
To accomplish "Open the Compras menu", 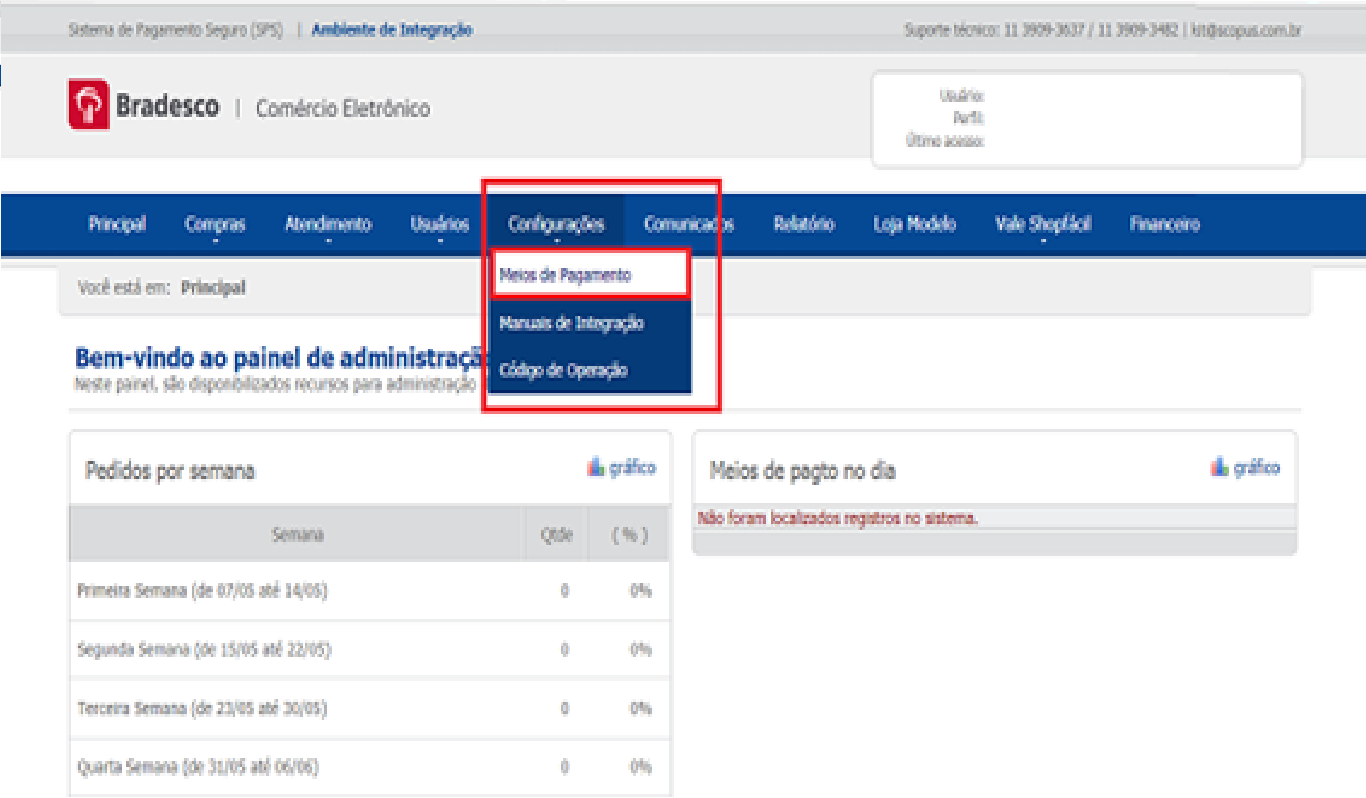I will tap(215, 224).
